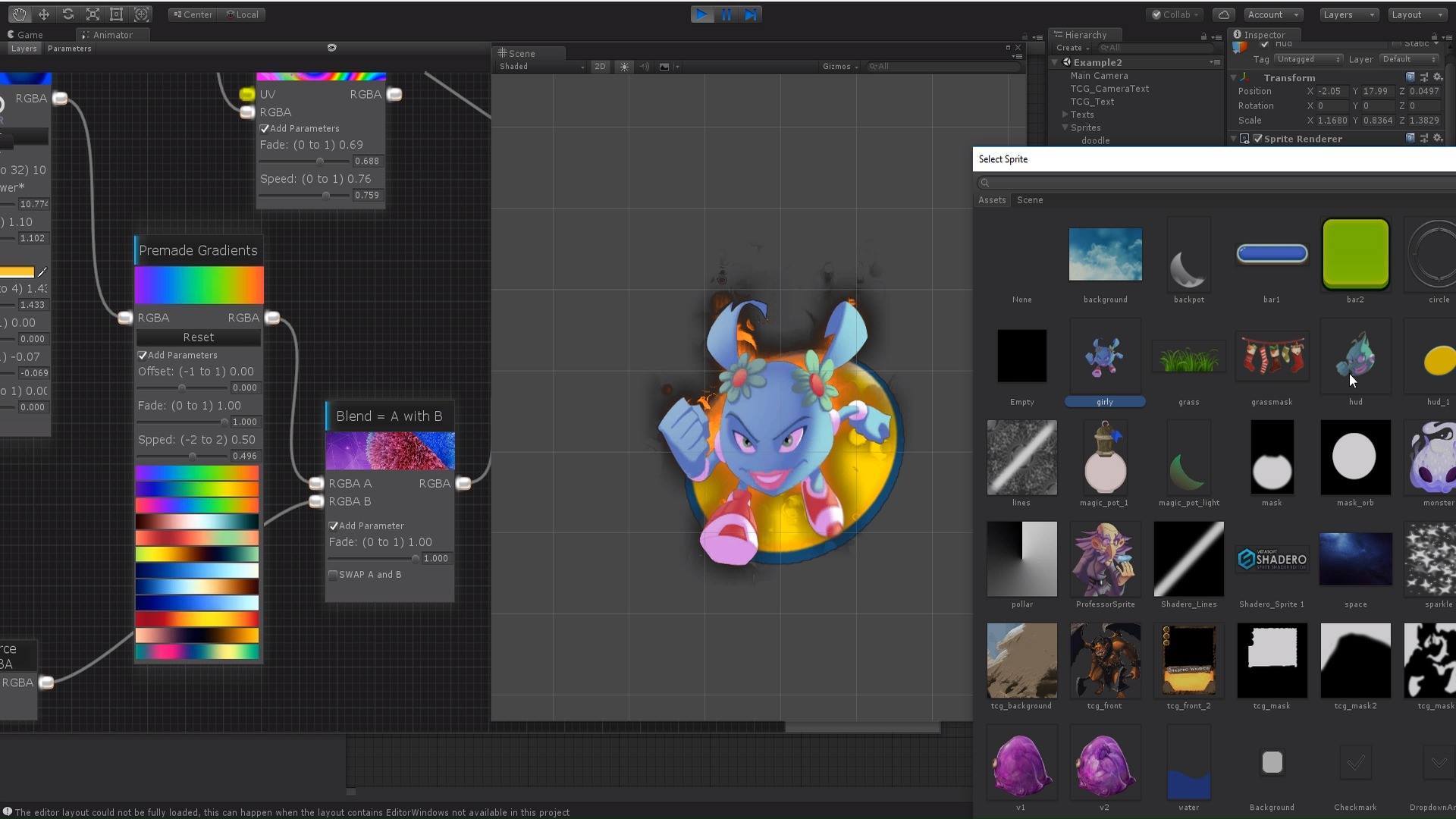Select the combined Transform tool
The height and width of the screenshot is (819, 1456).
click(141, 14)
